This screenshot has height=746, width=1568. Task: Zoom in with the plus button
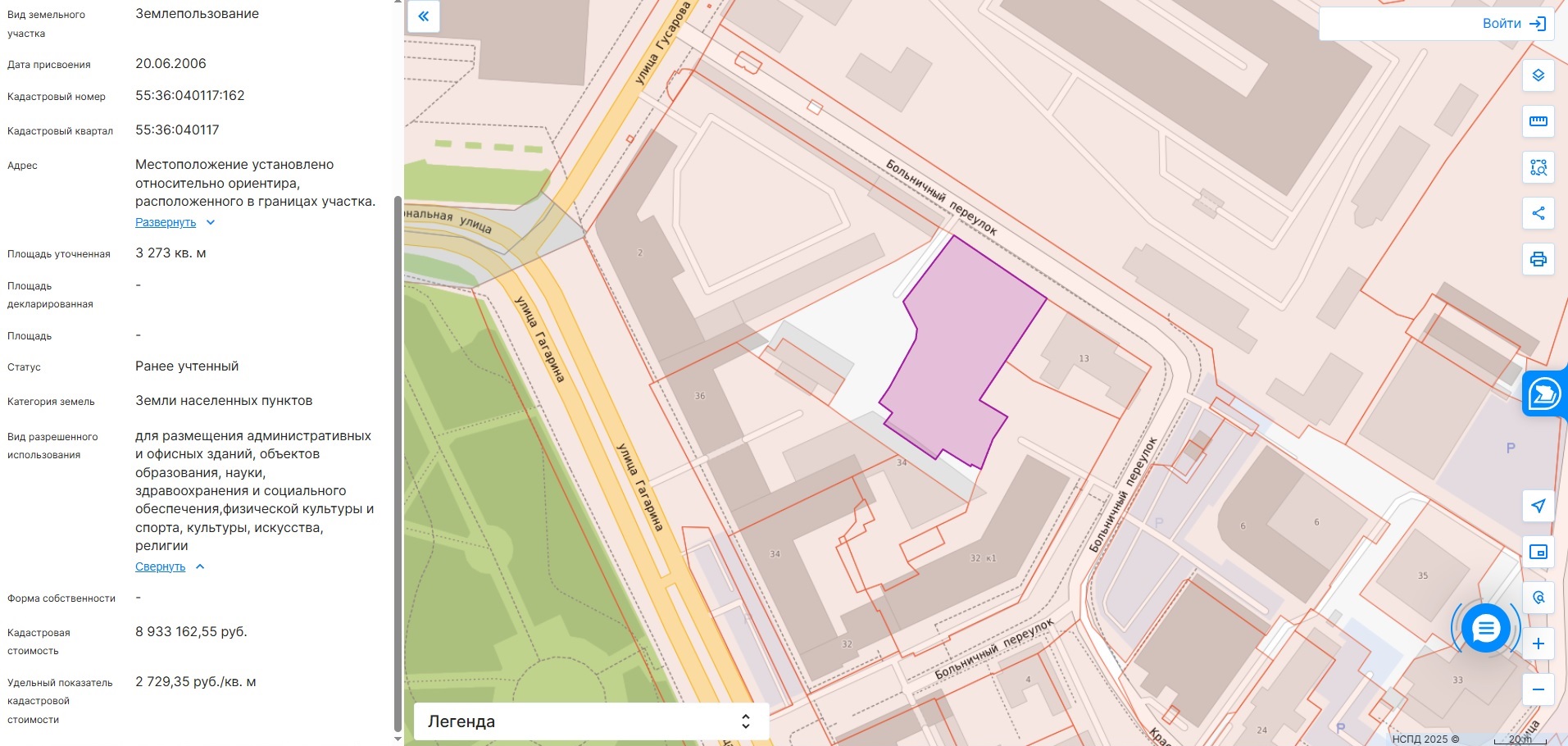coord(1538,644)
